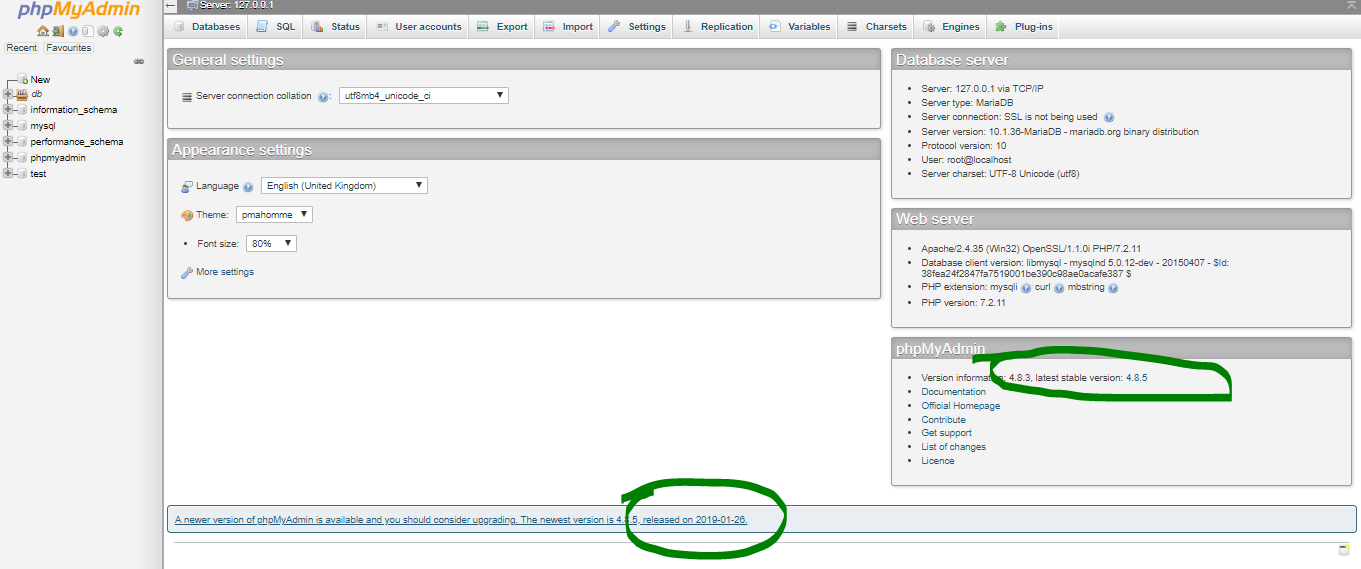The width and height of the screenshot is (1361, 569).
Task: Collapse navigation panel with left arrow
Action: pos(171,6)
